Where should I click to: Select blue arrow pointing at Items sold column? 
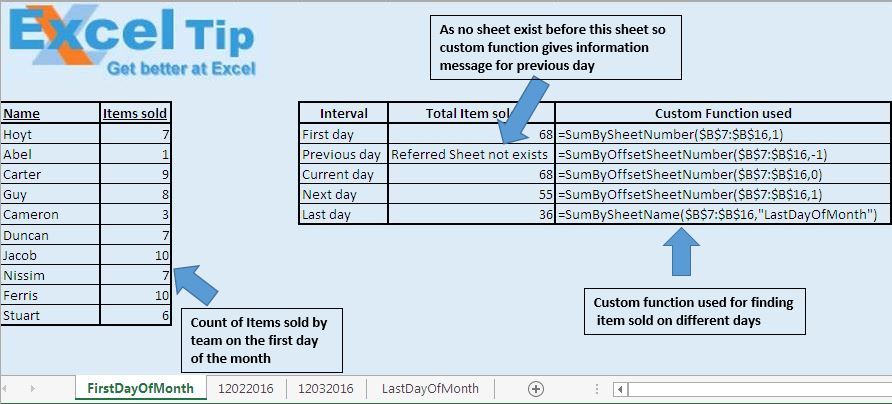click(196, 283)
